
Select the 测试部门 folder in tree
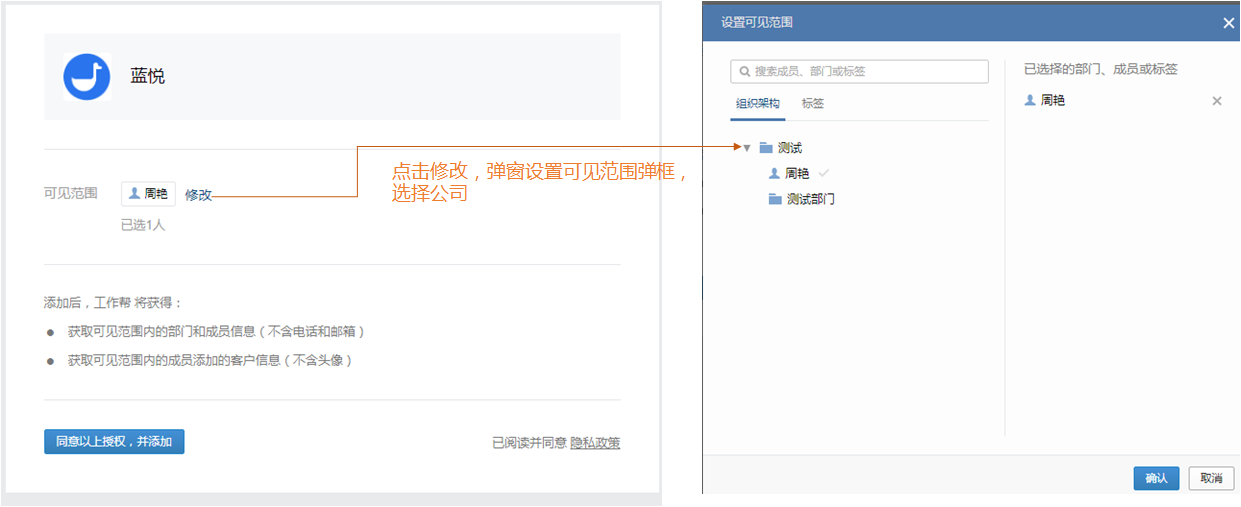pos(810,199)
